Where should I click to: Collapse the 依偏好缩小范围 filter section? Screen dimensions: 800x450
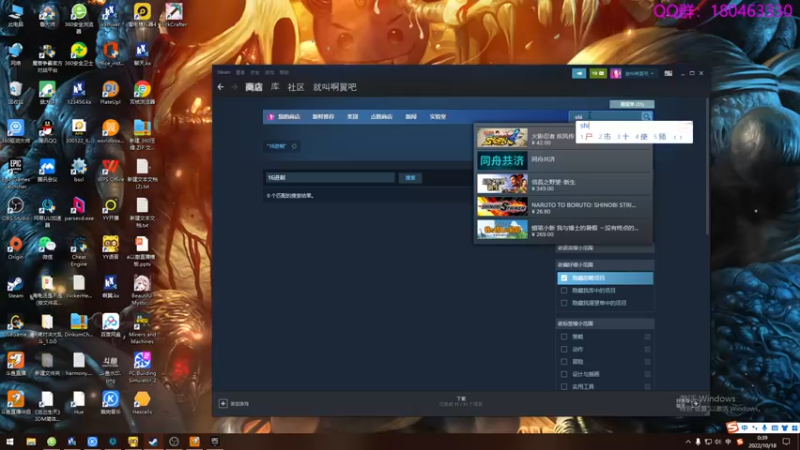[605, 265]
